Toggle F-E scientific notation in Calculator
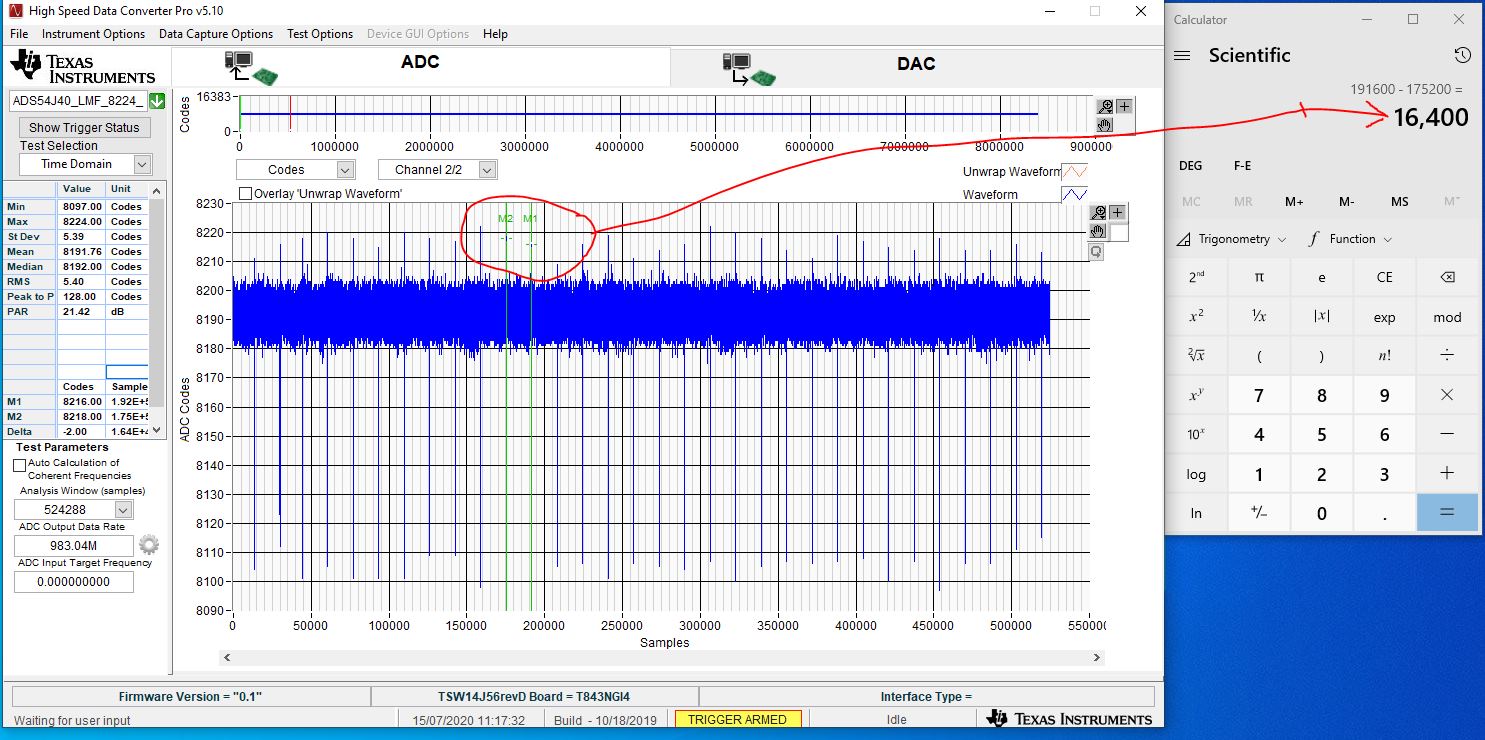This screenshot has height=740, width=1485. [x=1243, y=166]
